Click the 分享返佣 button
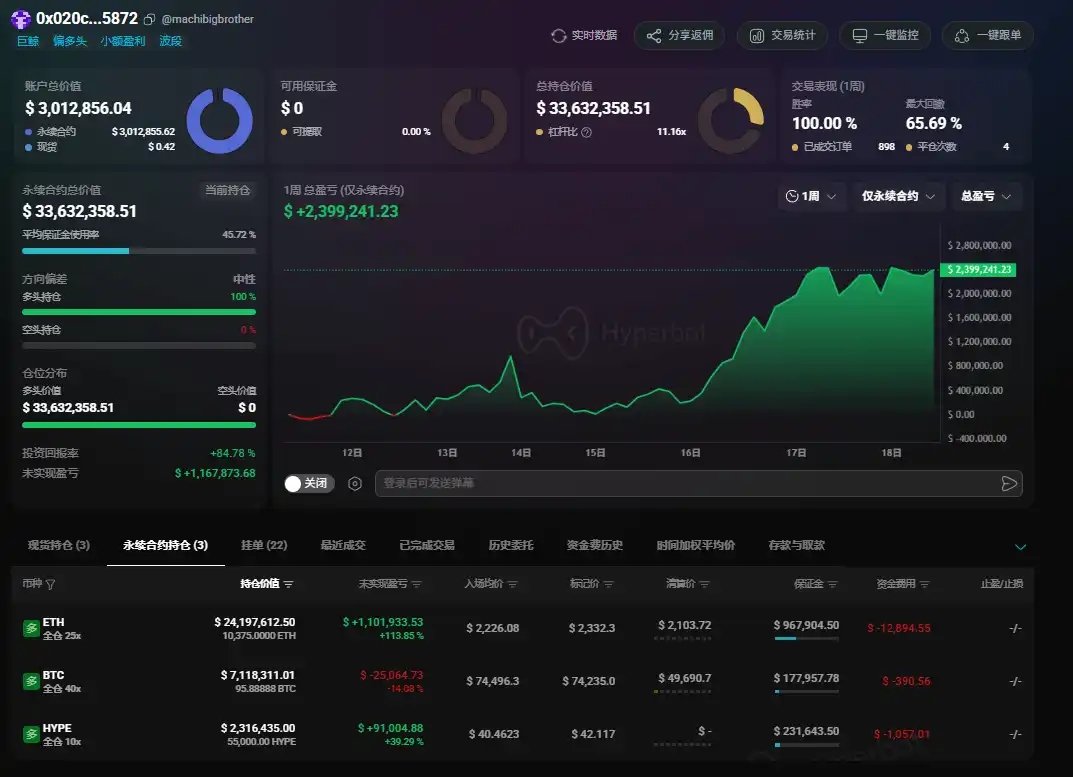 (680, 36)
